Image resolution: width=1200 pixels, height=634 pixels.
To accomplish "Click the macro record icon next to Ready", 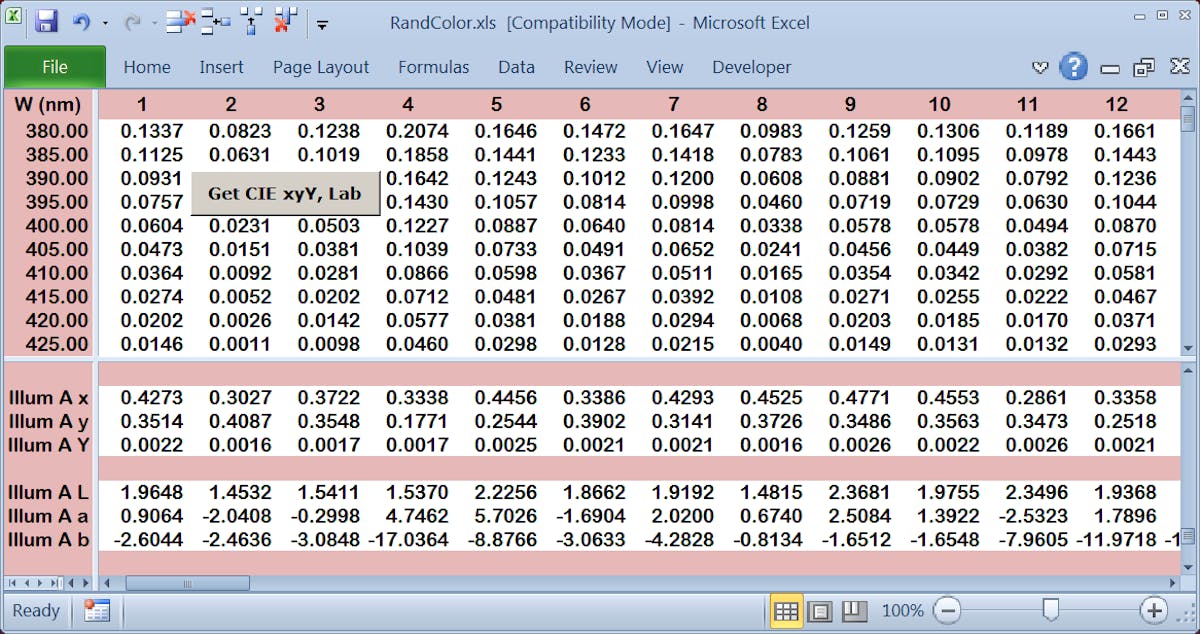I will (96, 610).
